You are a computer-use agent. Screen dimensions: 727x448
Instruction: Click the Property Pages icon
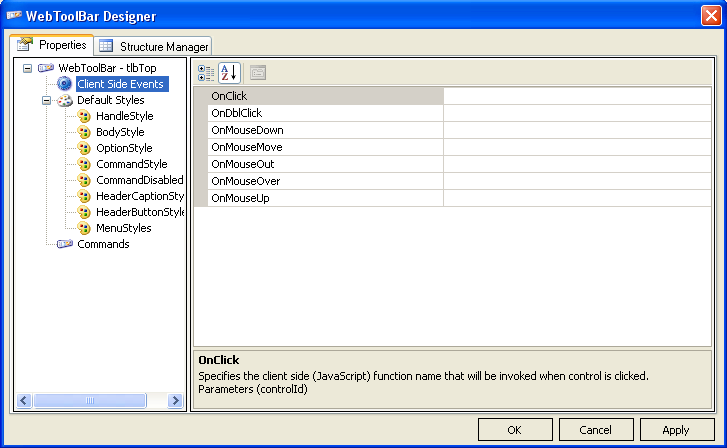coord(257,73)
